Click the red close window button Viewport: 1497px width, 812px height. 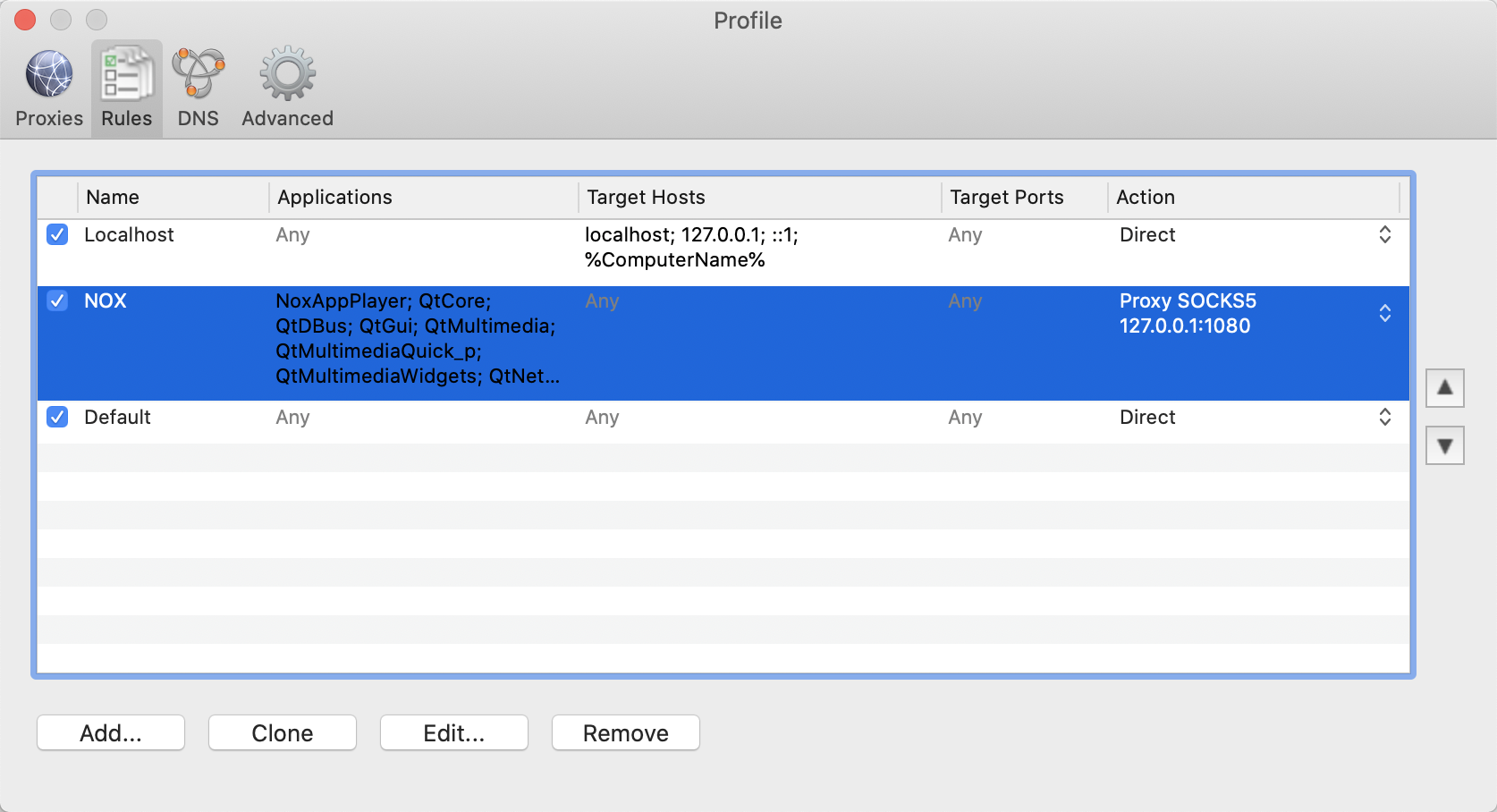click(x=25, y=20)
